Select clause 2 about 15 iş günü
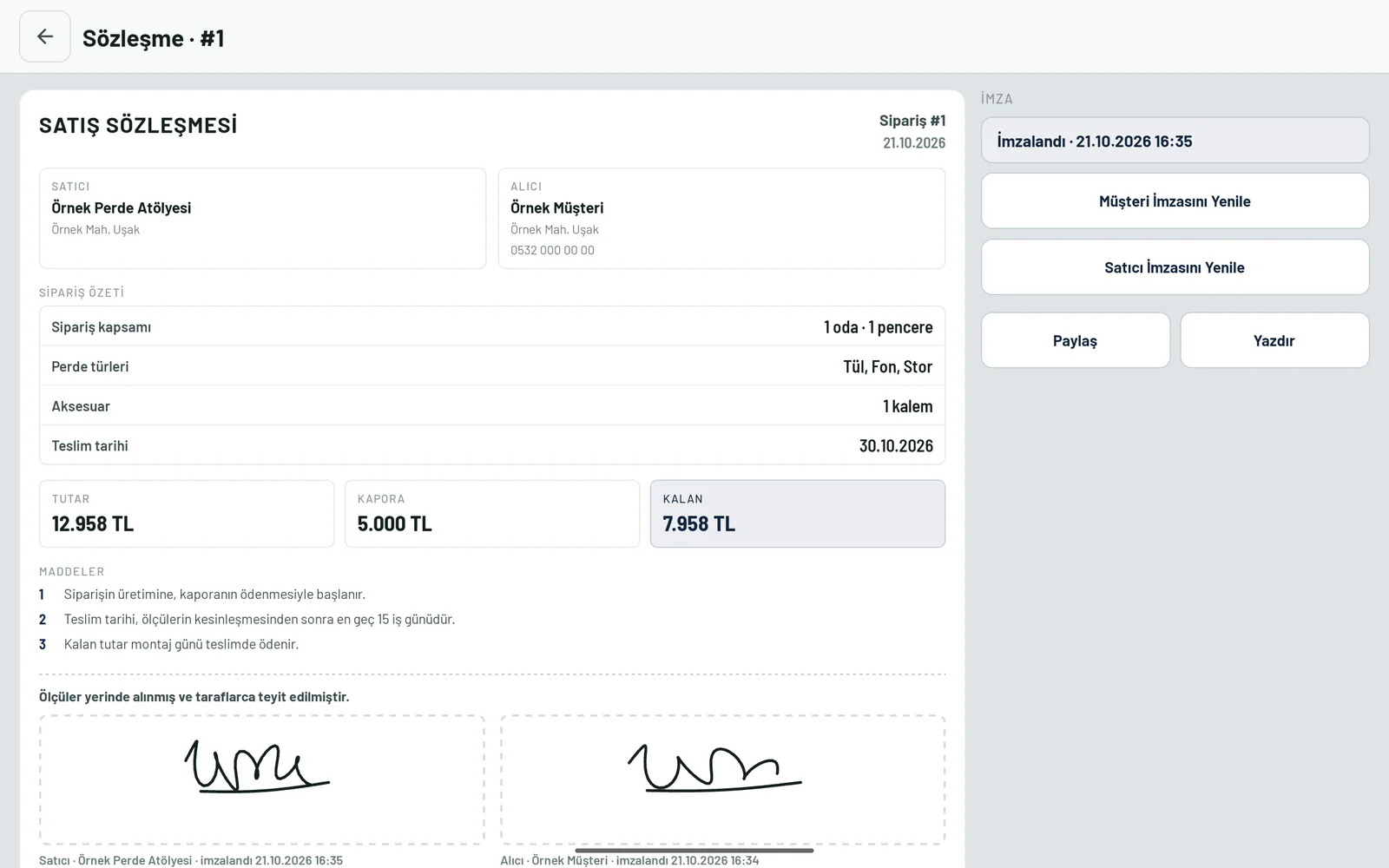Screen dimensions: 1389x868 tap(260, 619)
